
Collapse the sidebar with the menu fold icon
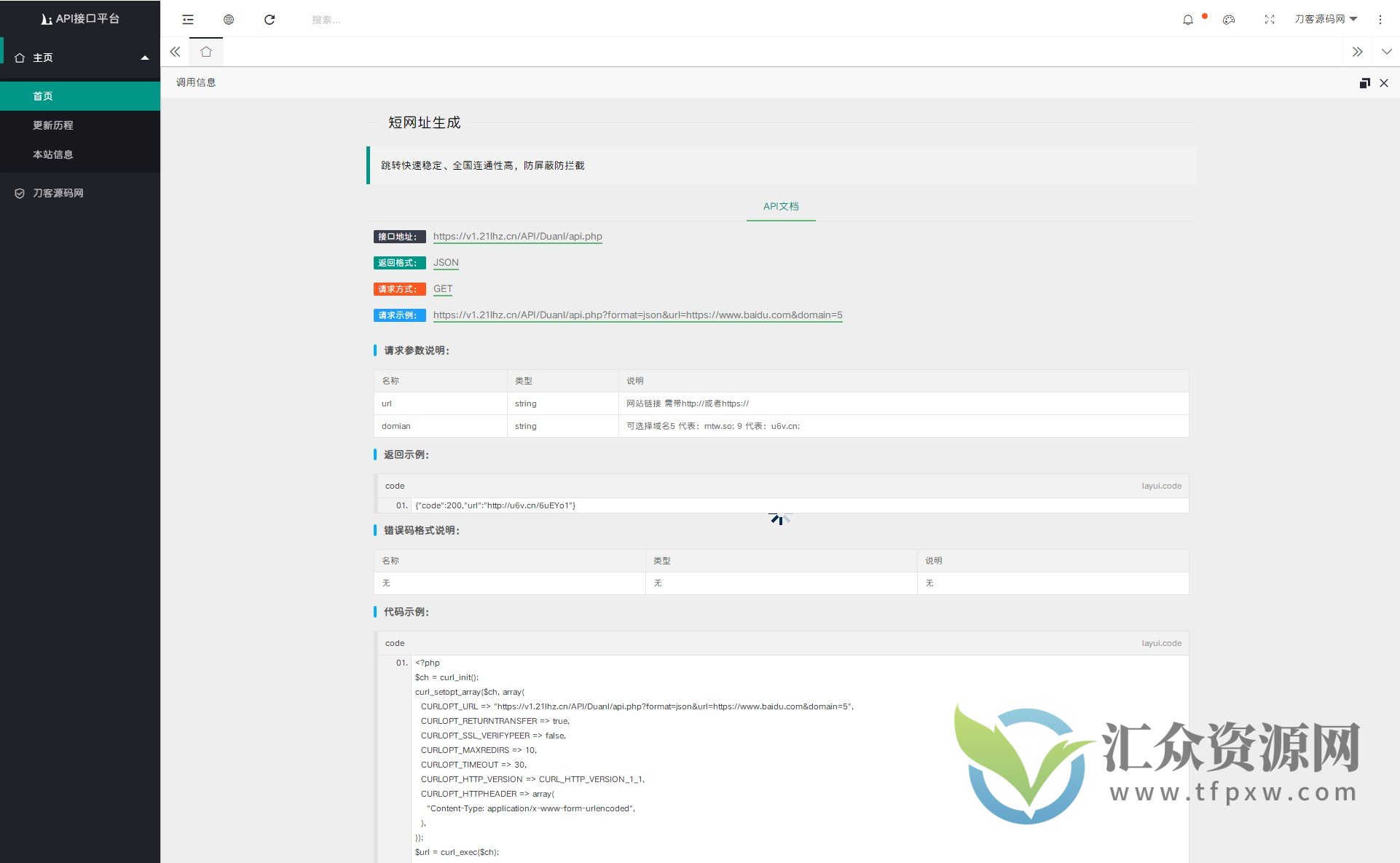pos(188,20)
